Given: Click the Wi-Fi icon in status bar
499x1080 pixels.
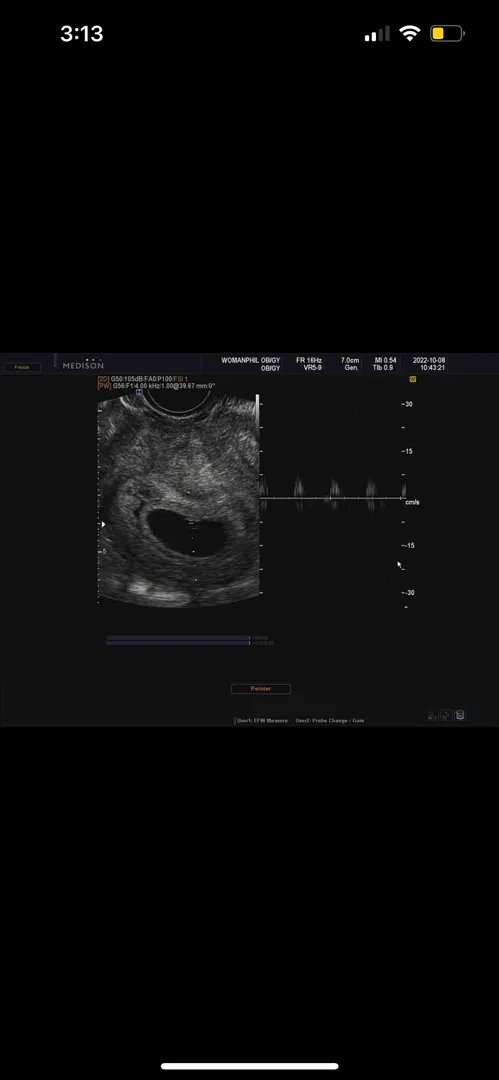Looking at the screenshot, I should coord(410,34).
